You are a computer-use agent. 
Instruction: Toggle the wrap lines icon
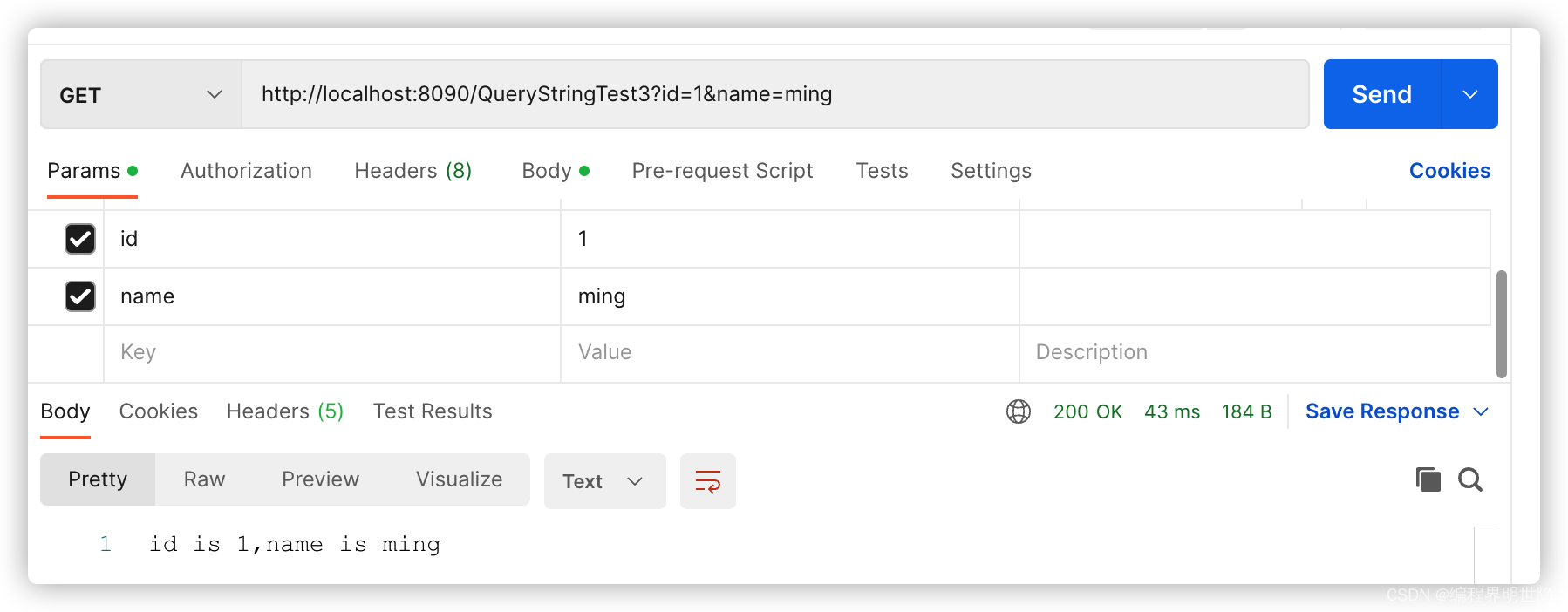707,481
